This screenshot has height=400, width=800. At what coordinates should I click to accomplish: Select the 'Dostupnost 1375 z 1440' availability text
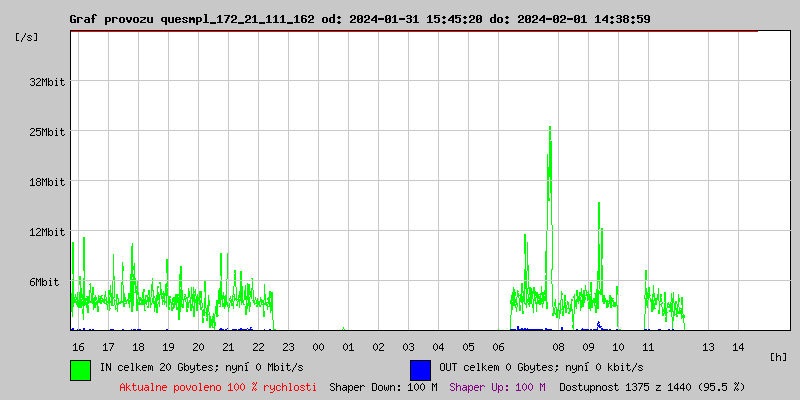pyautogui.click(x=652, y=386)
